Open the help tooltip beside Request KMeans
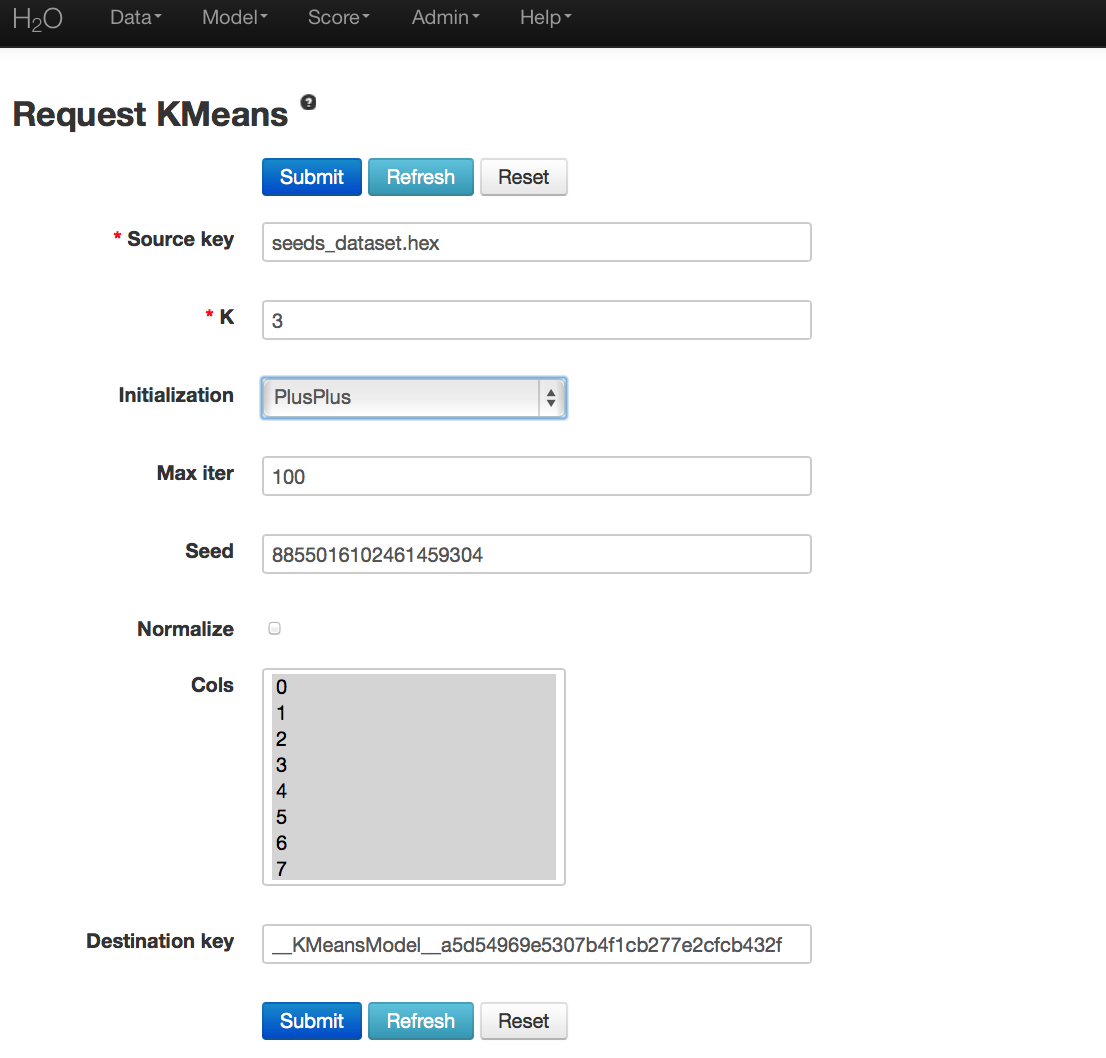 [308, 101]
